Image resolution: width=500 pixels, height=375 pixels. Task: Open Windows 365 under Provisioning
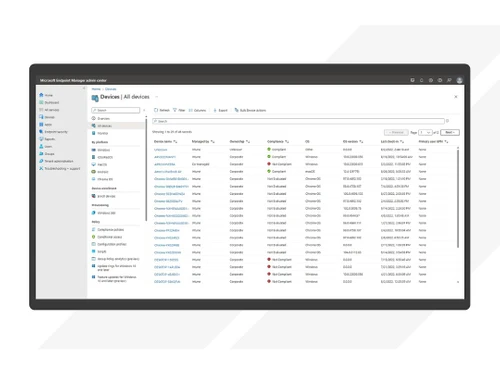(104, 213)
